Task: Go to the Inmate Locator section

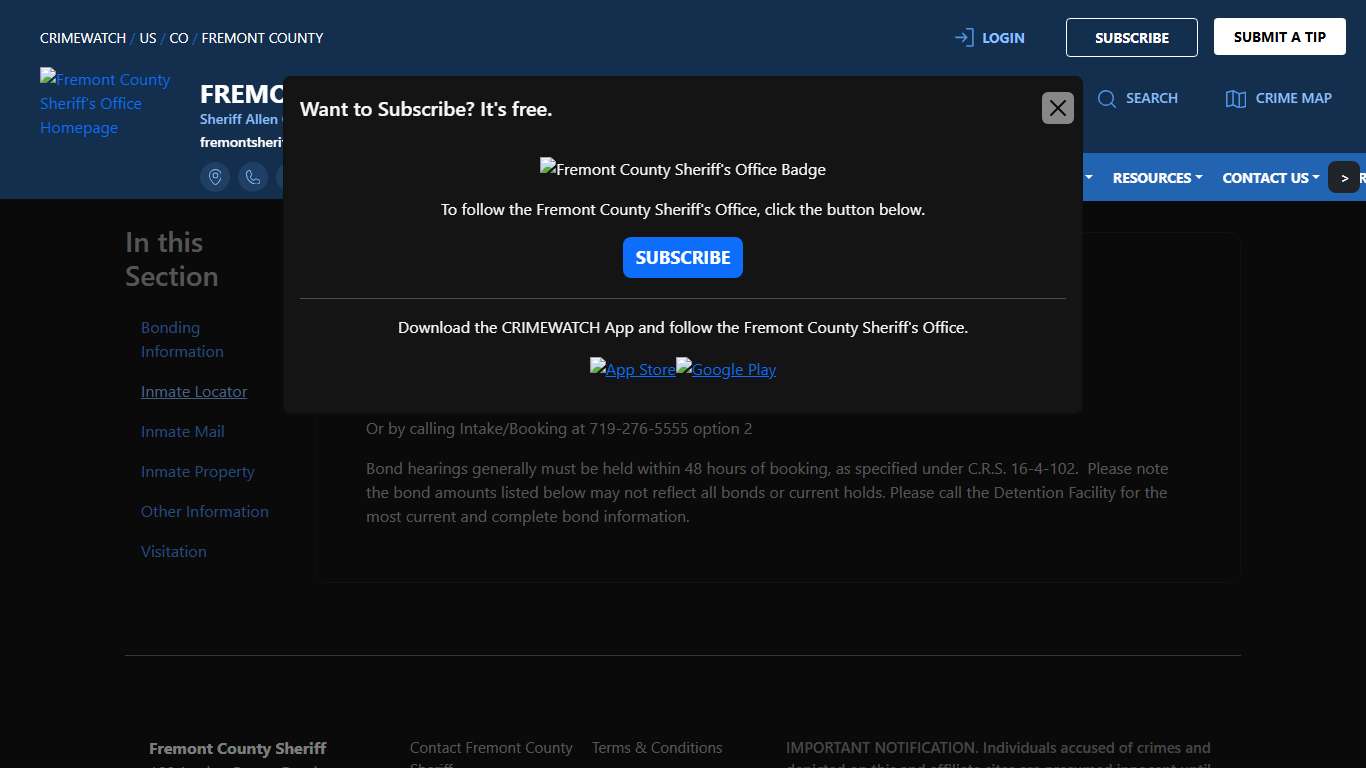Action: (193, 391)
